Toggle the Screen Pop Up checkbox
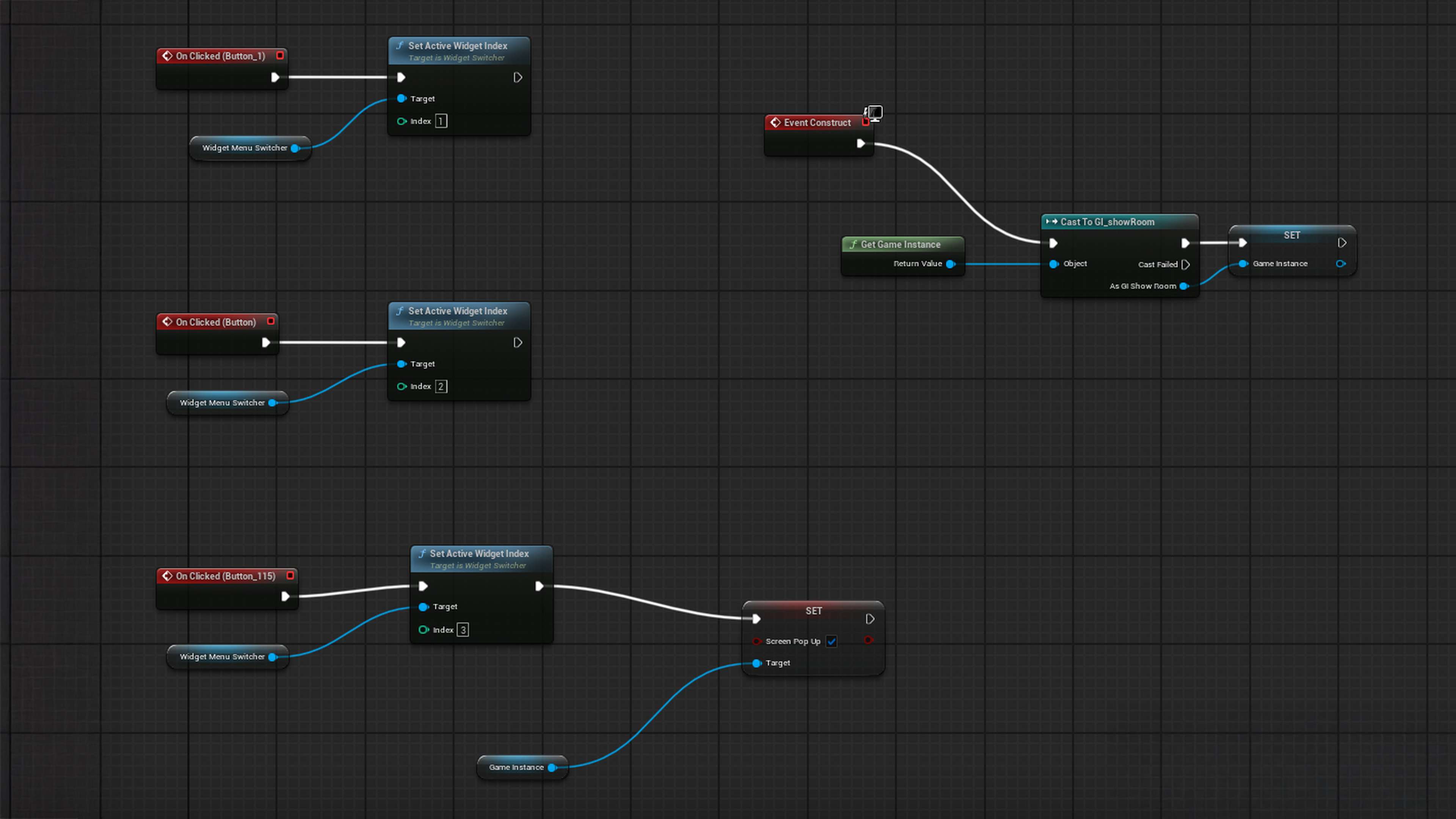The image size is (1456, 819). pos(832,641)
